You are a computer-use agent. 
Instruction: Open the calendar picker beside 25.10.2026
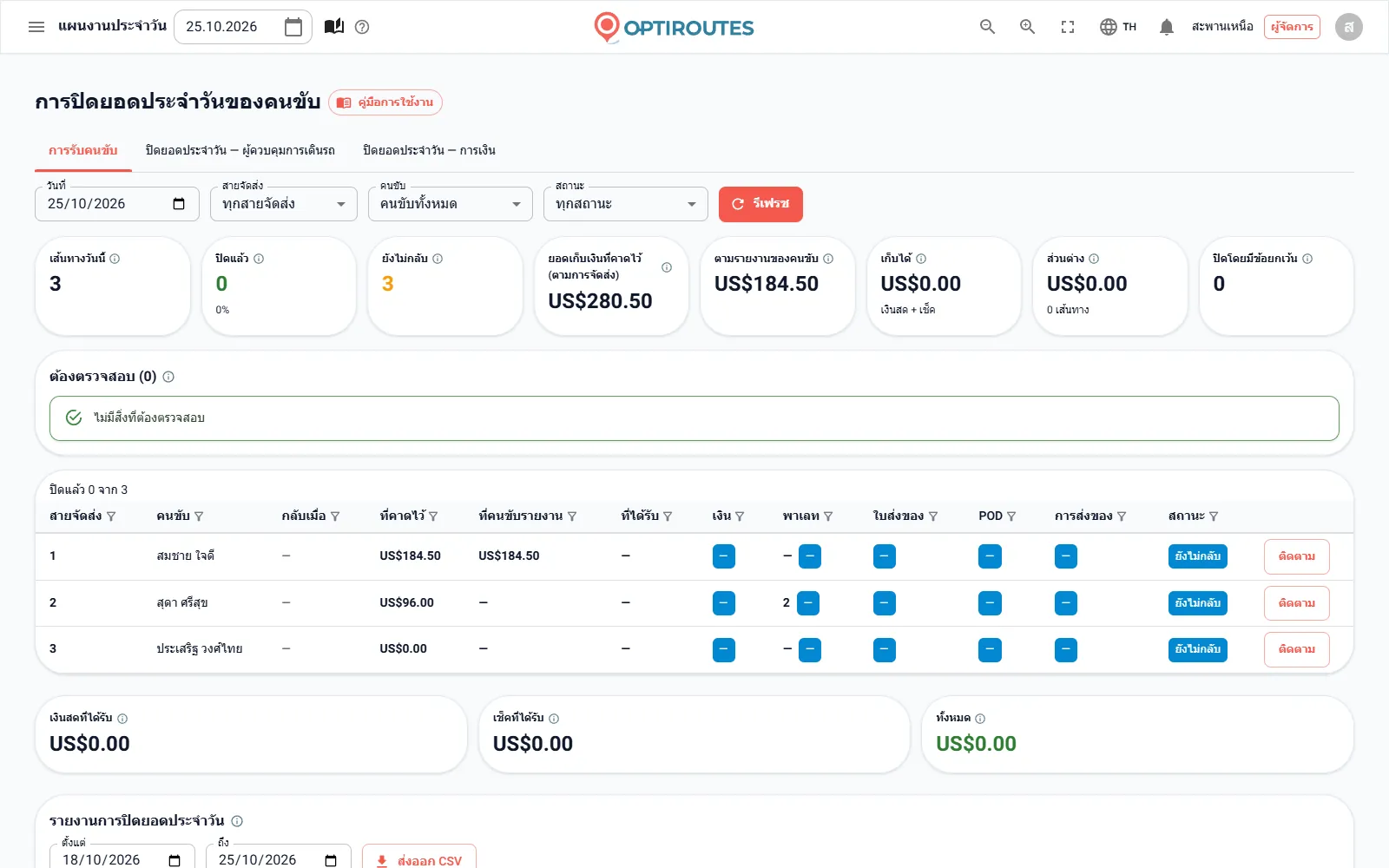(293, 27)
